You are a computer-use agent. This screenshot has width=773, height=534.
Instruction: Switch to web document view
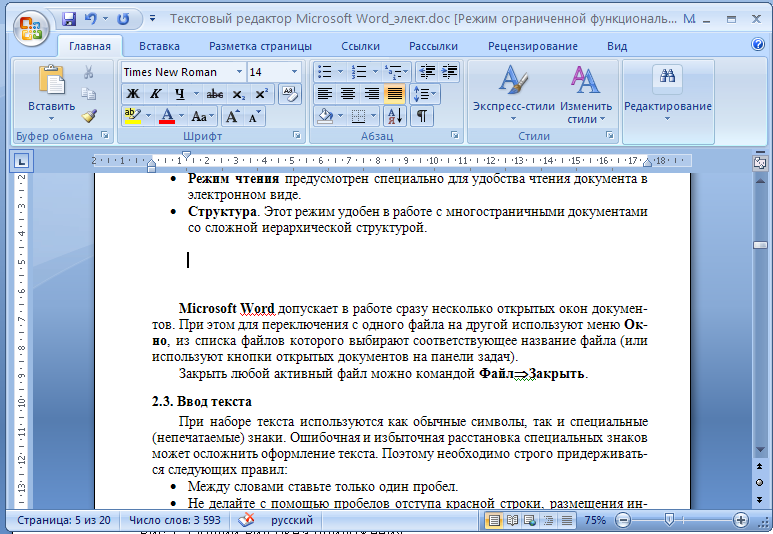pyautogui.click(x=530, y=520)
